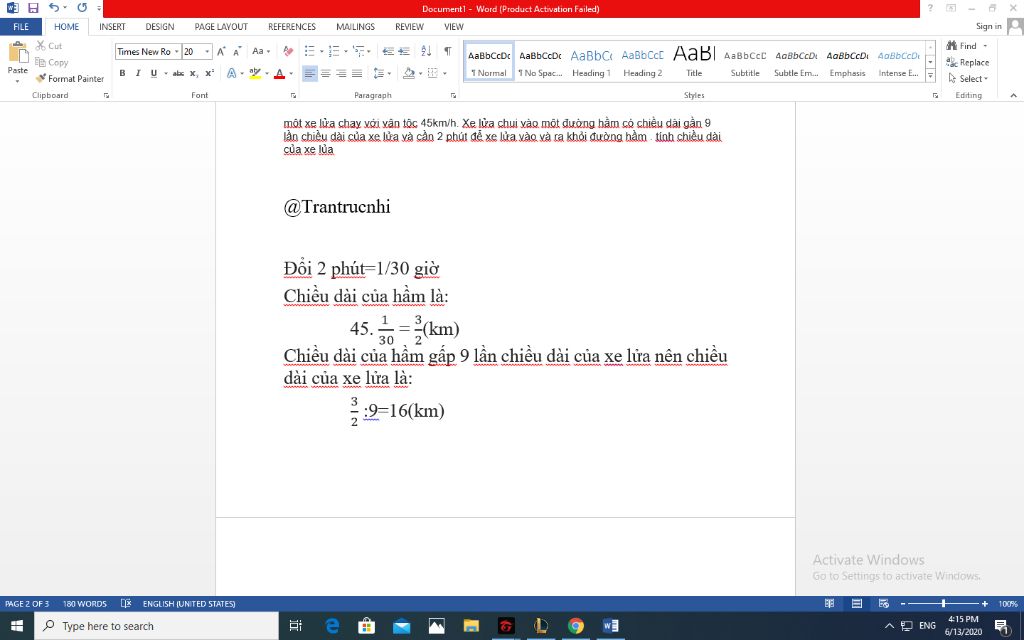1024x640 pixels.
Task: Click Copy in the Clipboard group
Action: 52,62
